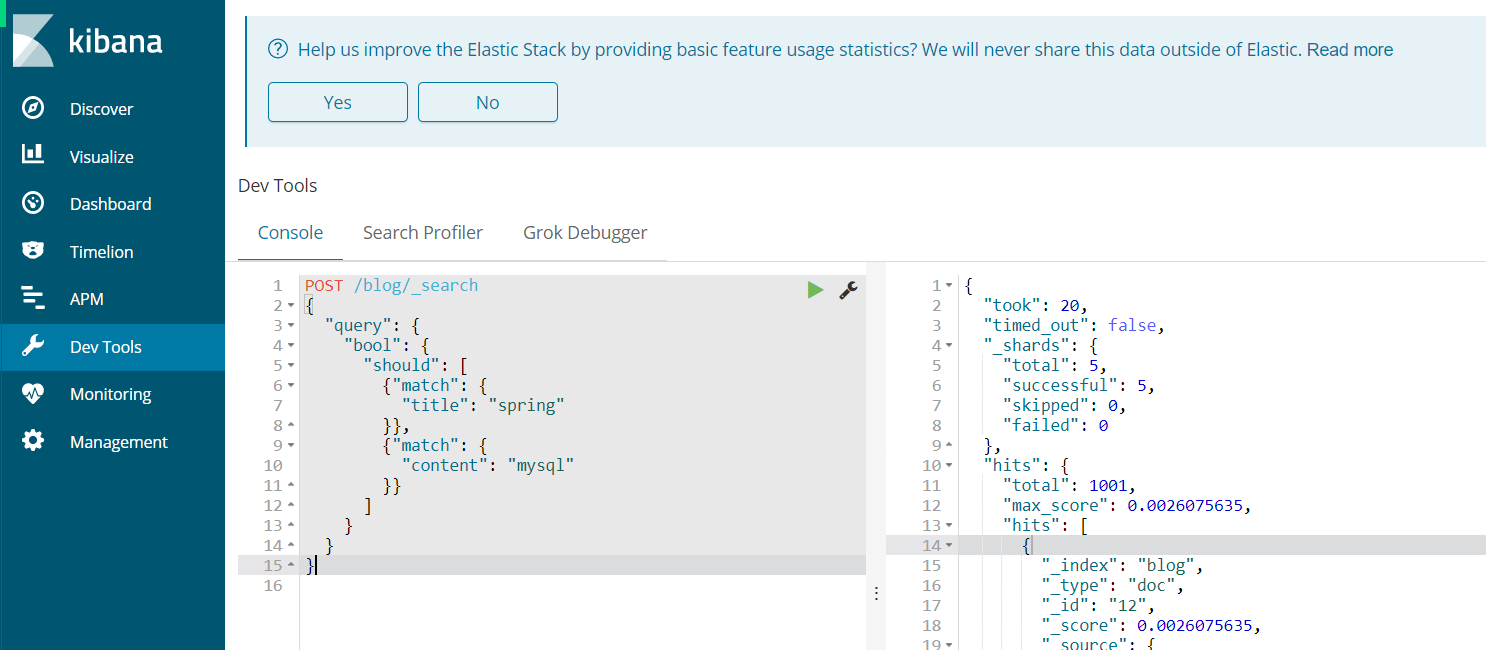
Task: Click the Dashboard gauge icon
Action: click(x=33, y=203)
